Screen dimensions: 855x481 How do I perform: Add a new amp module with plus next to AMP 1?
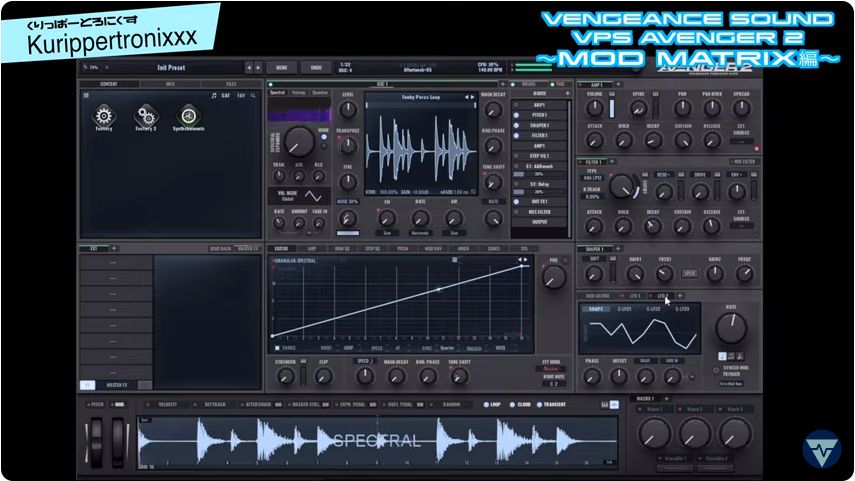pyautogui.click(x=618, y=85)
